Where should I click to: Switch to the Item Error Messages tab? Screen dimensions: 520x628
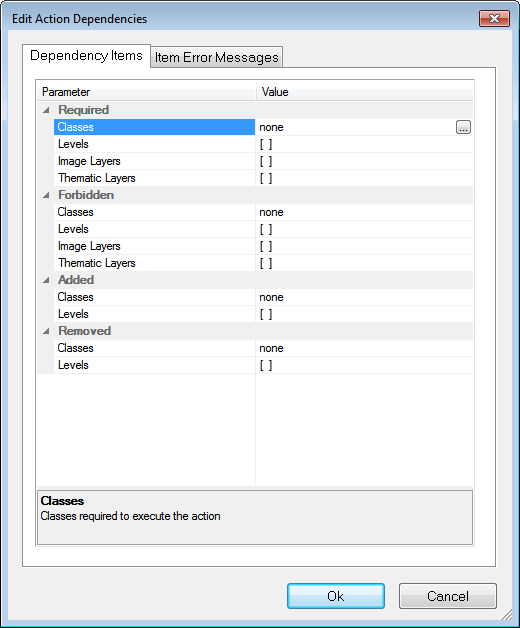pos(216,57)
